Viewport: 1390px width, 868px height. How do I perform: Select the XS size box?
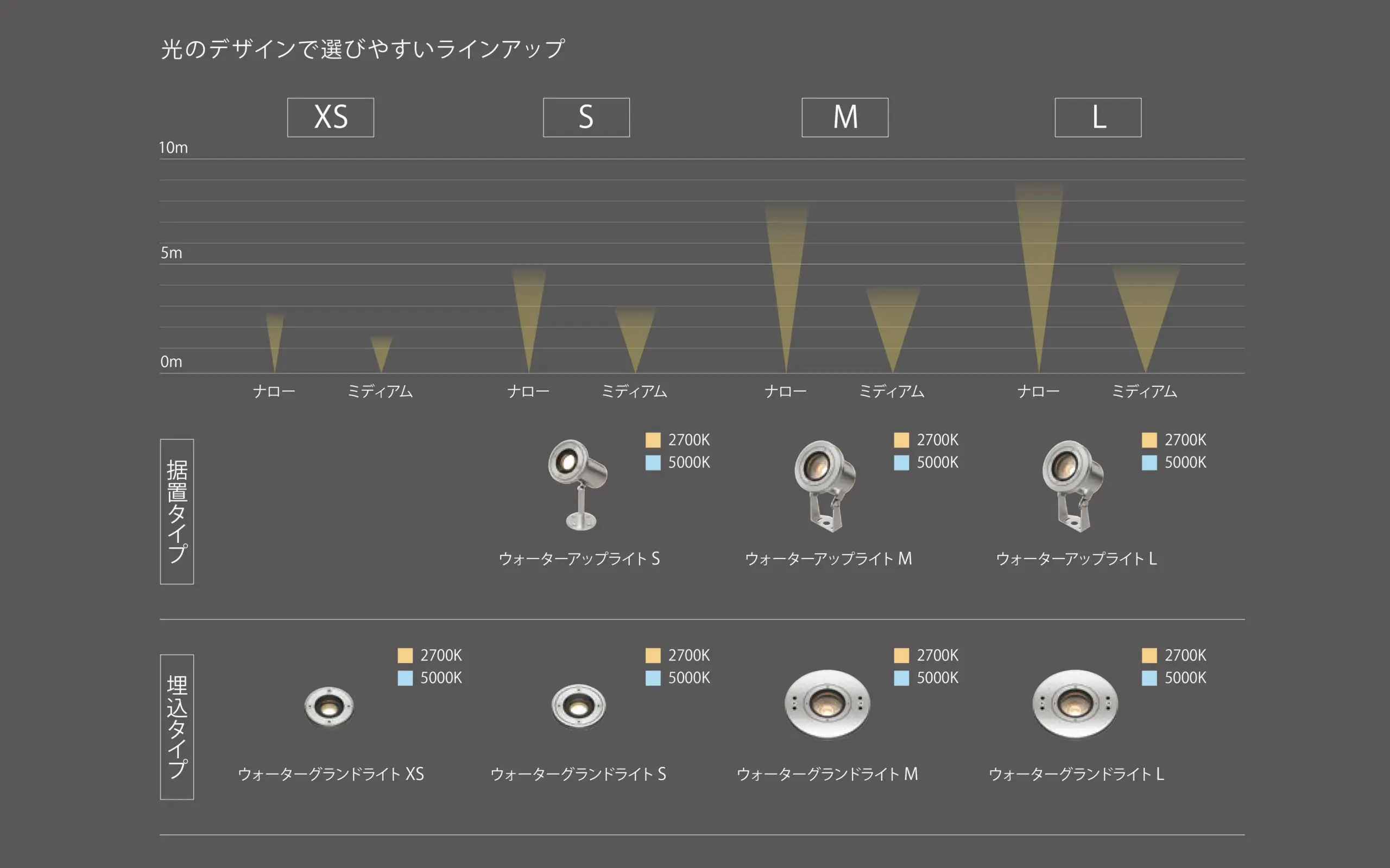coord(330,117)
